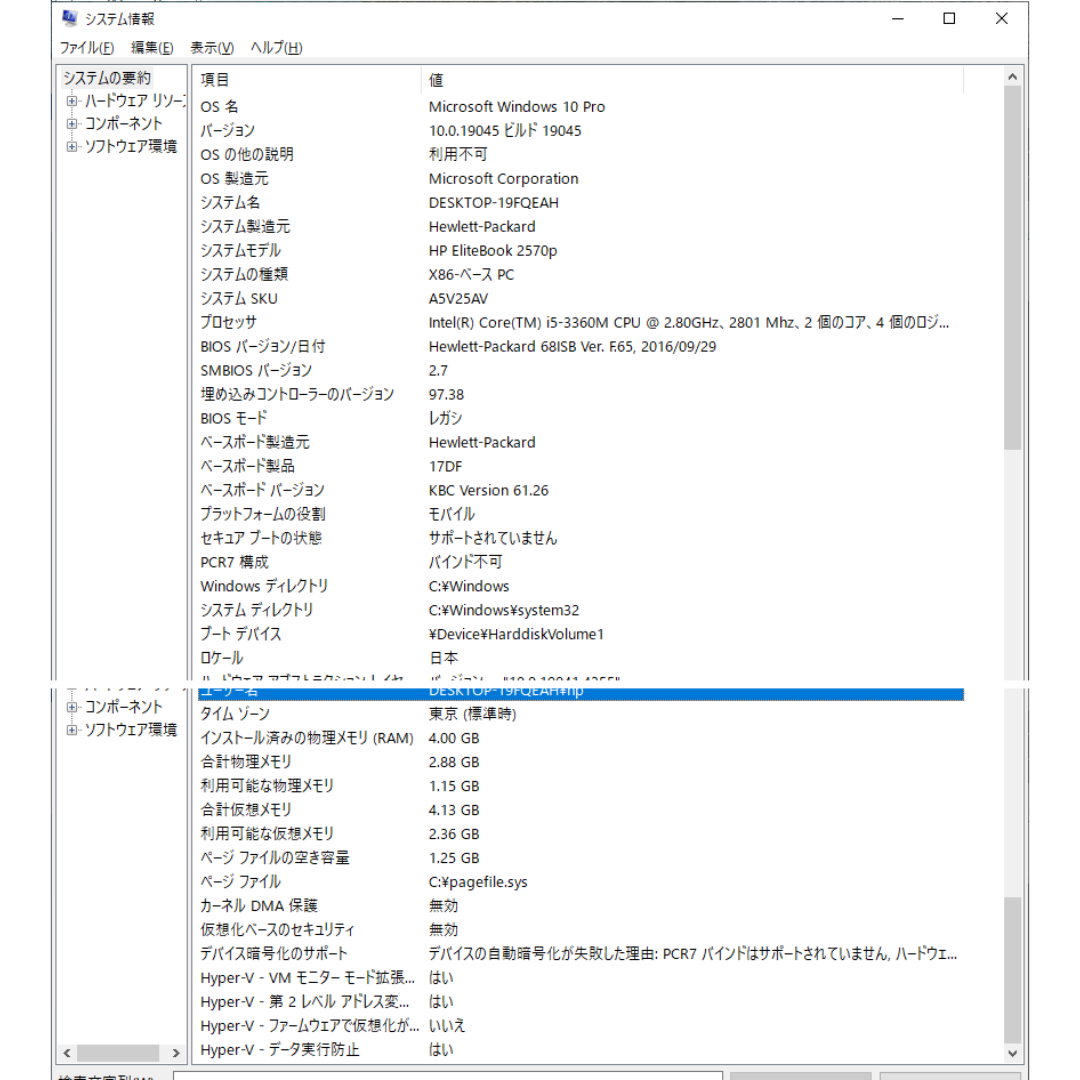Click the tree pane horizontal scrollbar thumb
The image size is (1080, 1080).
tap(117, 1053)
